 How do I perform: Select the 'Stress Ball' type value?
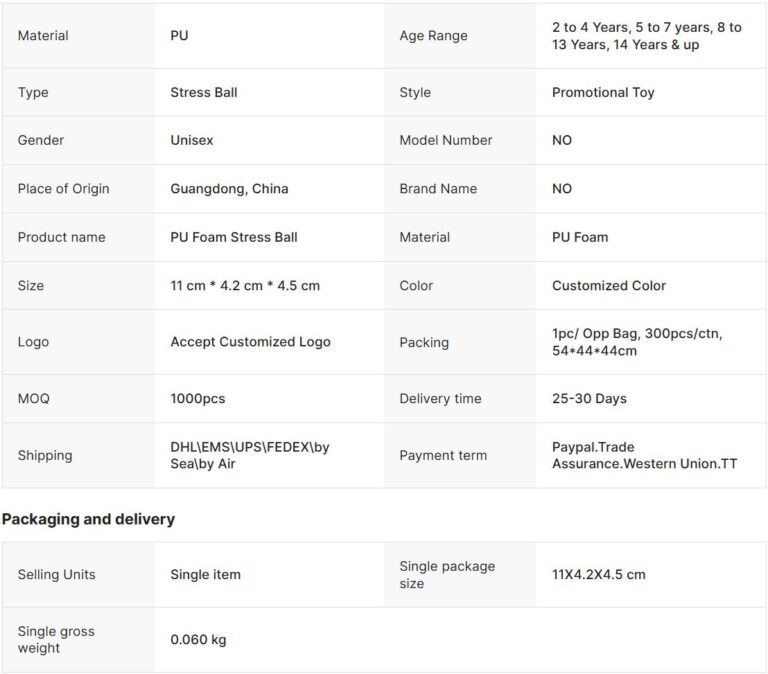pos(204,92)
